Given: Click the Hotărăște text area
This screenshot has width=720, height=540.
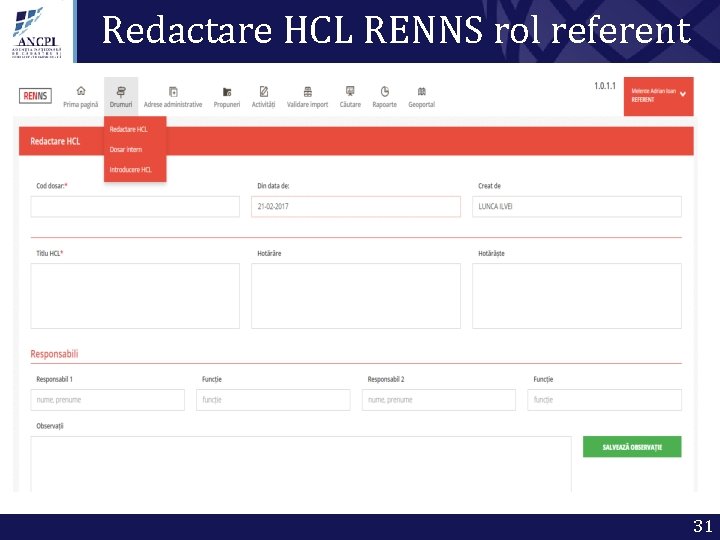Looking at the screenshot, I should [577, 296].
